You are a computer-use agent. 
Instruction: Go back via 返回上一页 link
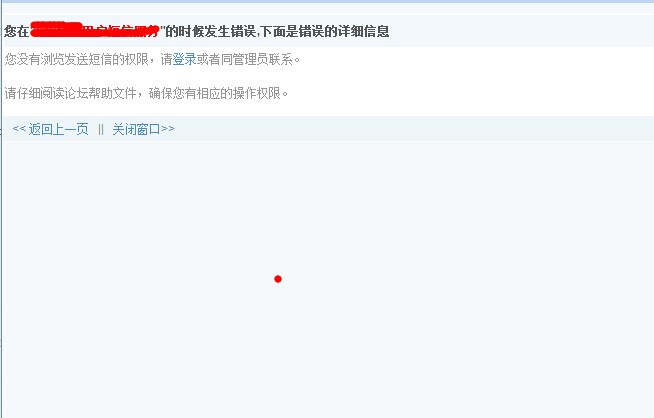click(x=58, y=129)
